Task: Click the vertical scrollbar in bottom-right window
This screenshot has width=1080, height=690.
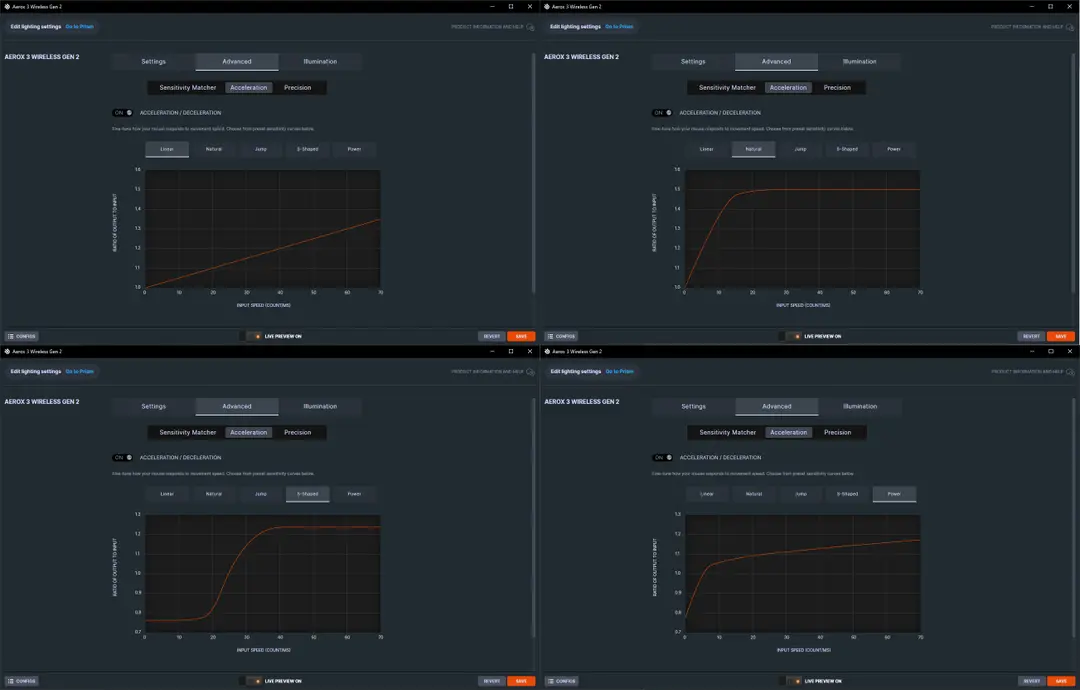Action: [x=1074, y=519]
